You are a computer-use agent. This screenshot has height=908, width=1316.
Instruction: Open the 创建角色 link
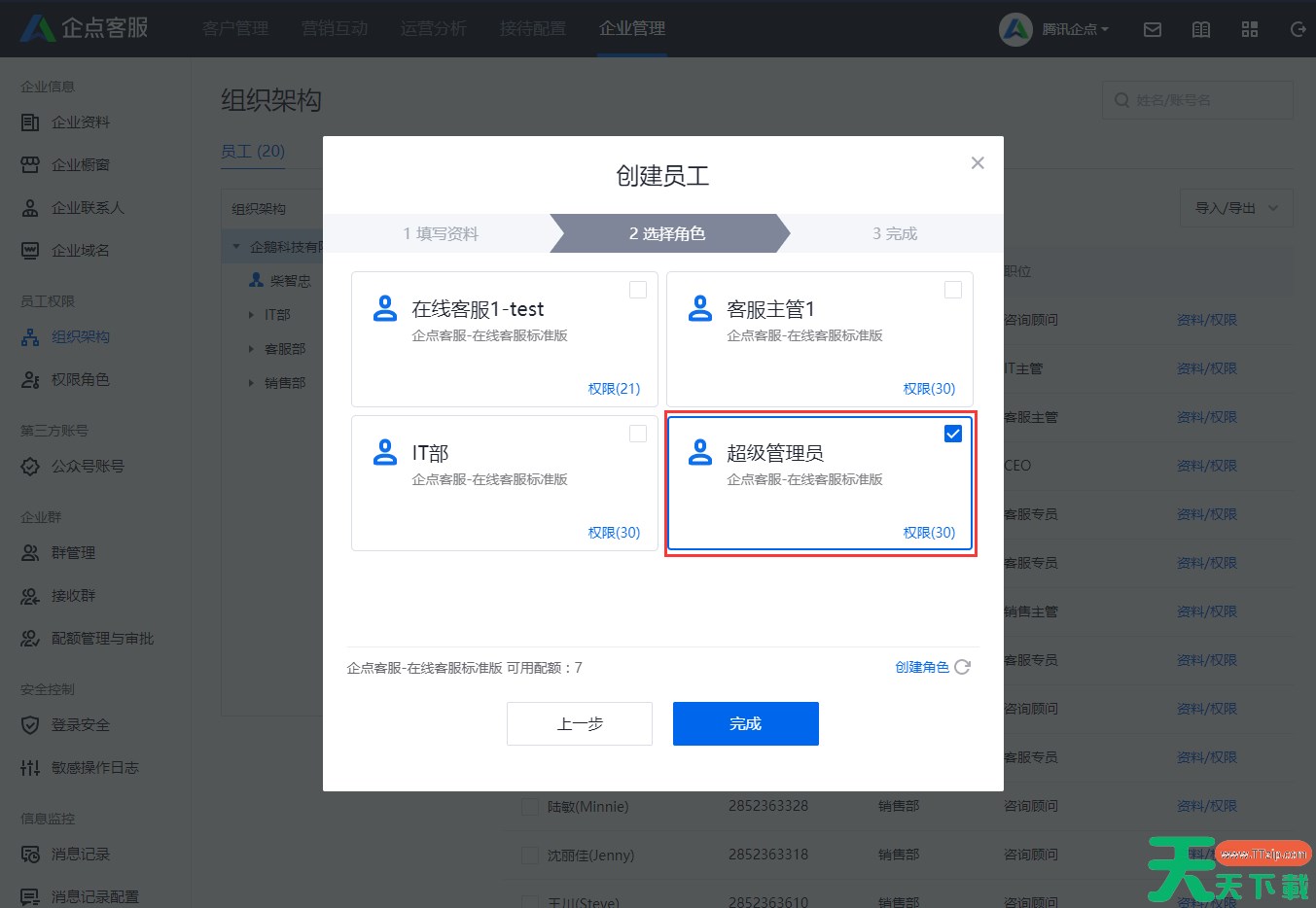tap(922, 667)
